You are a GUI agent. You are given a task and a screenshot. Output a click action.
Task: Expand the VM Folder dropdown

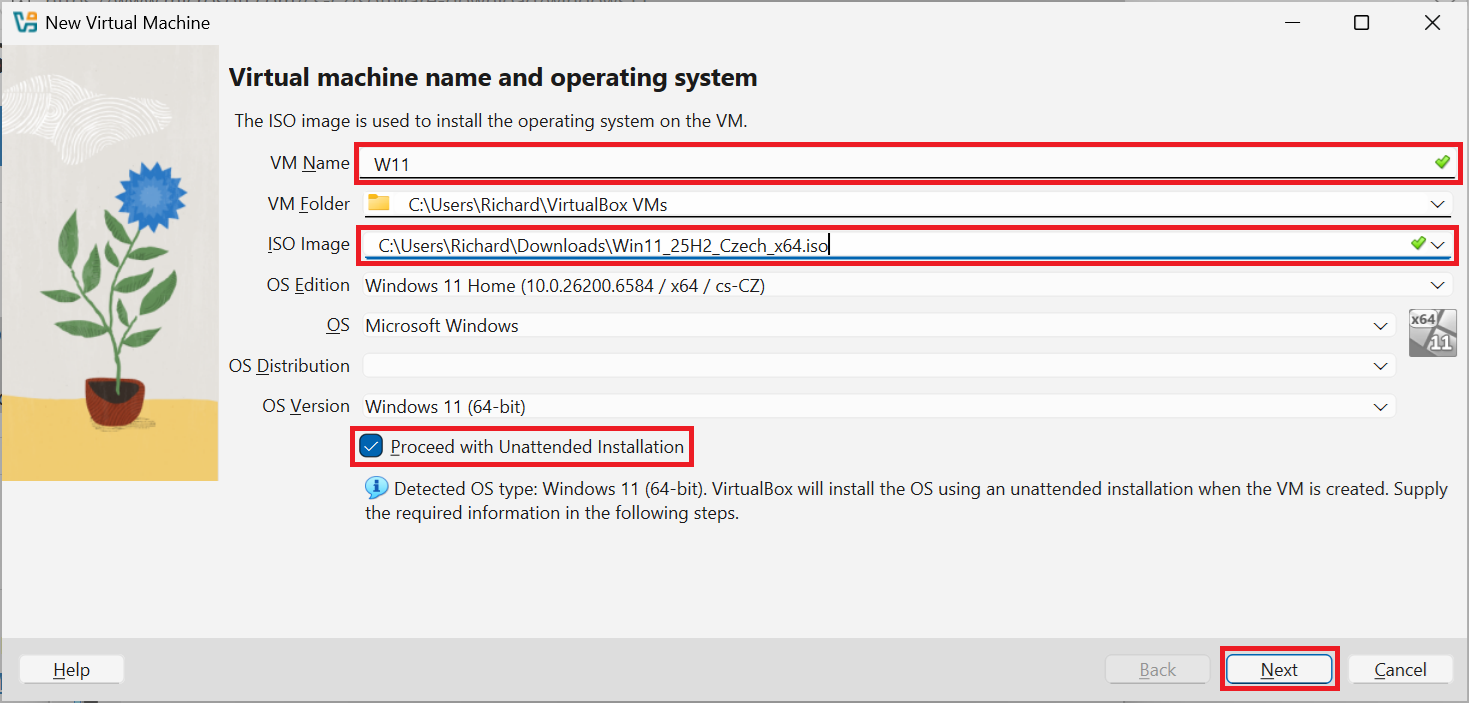coord(1437,203)
